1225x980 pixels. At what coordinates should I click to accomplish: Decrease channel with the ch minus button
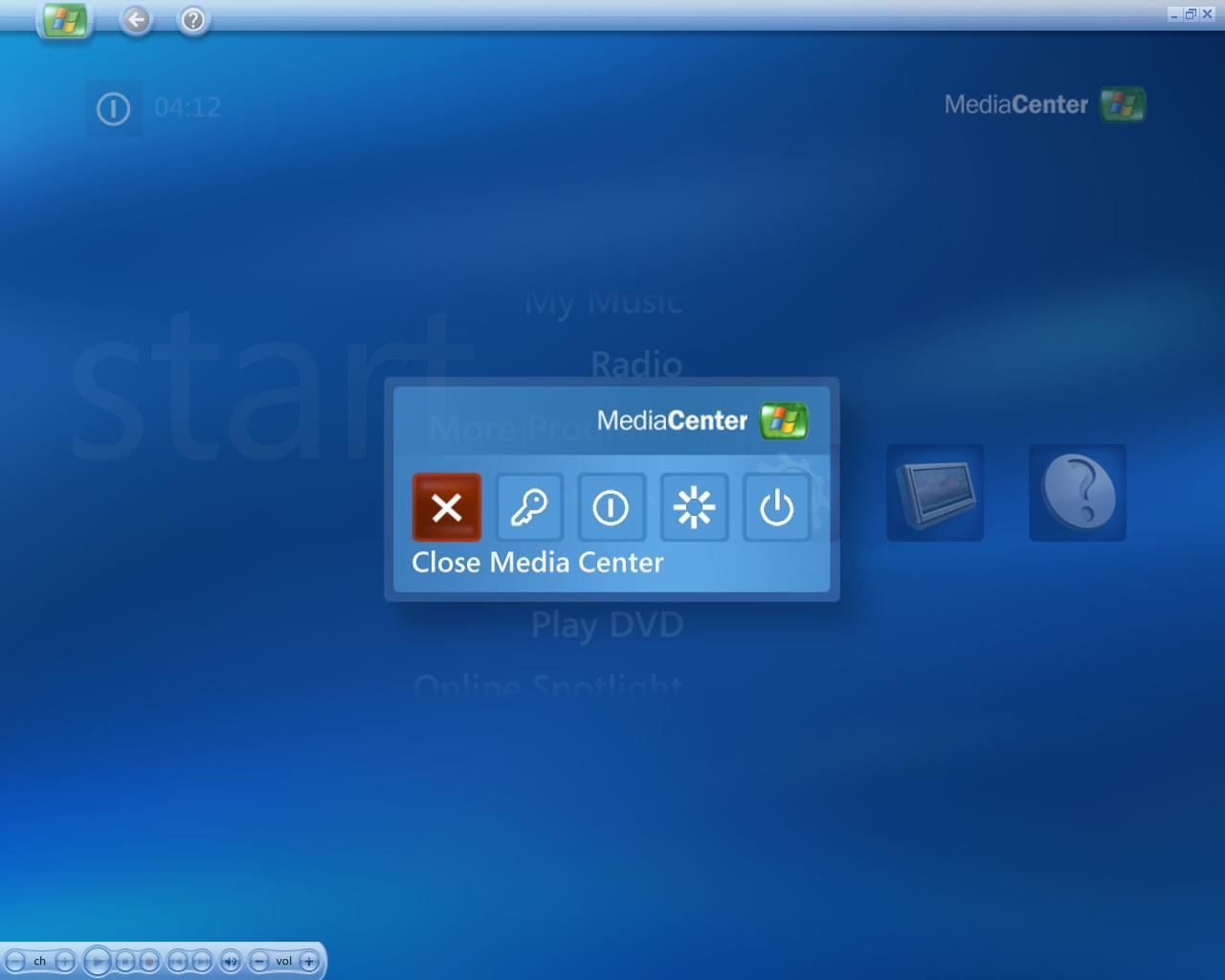[x=15, y=961]
